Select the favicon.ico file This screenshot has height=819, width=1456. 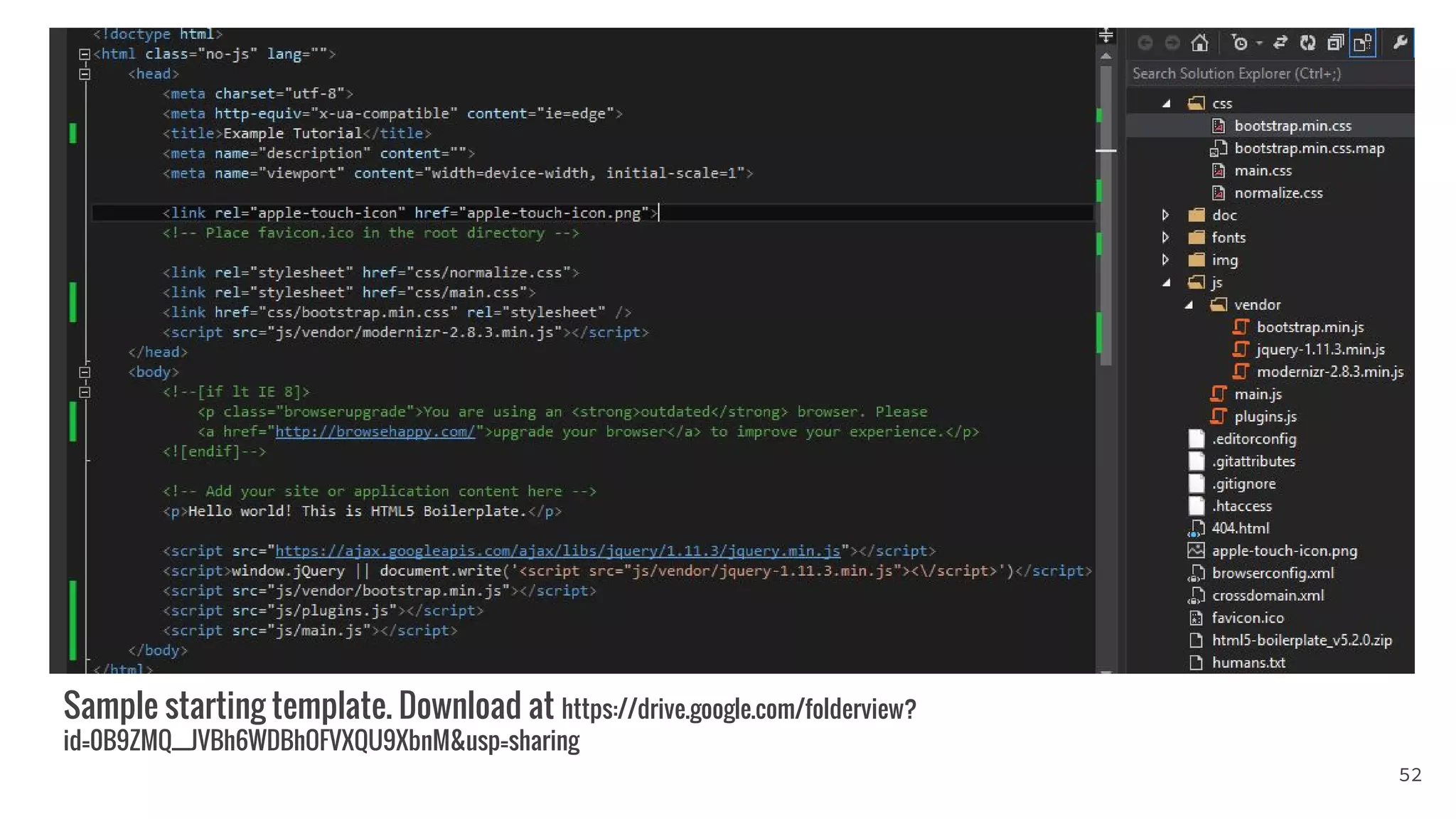[x=1247, y=618]
